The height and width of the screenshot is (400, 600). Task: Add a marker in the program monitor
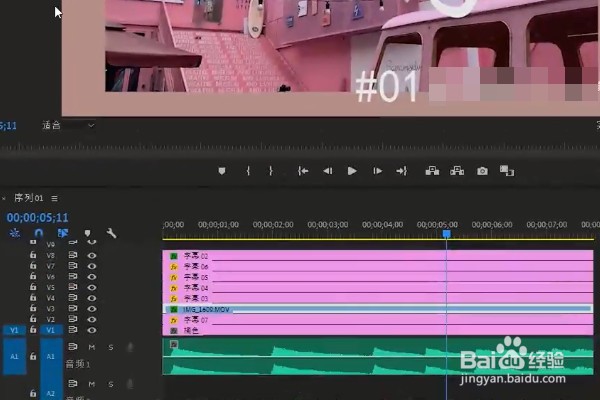[222, 171]
